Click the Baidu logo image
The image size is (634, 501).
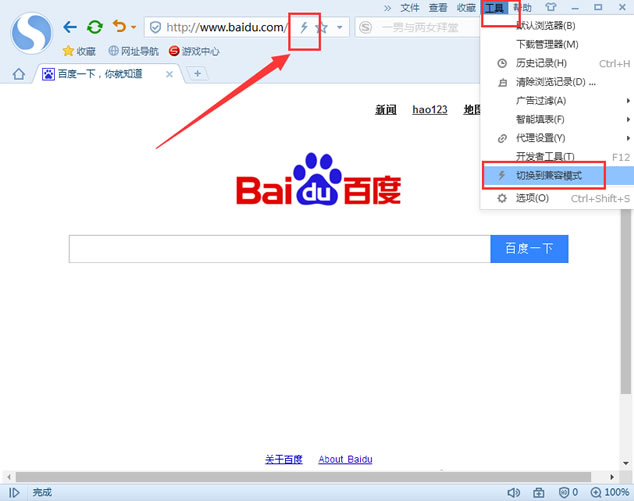pos(319,179)
